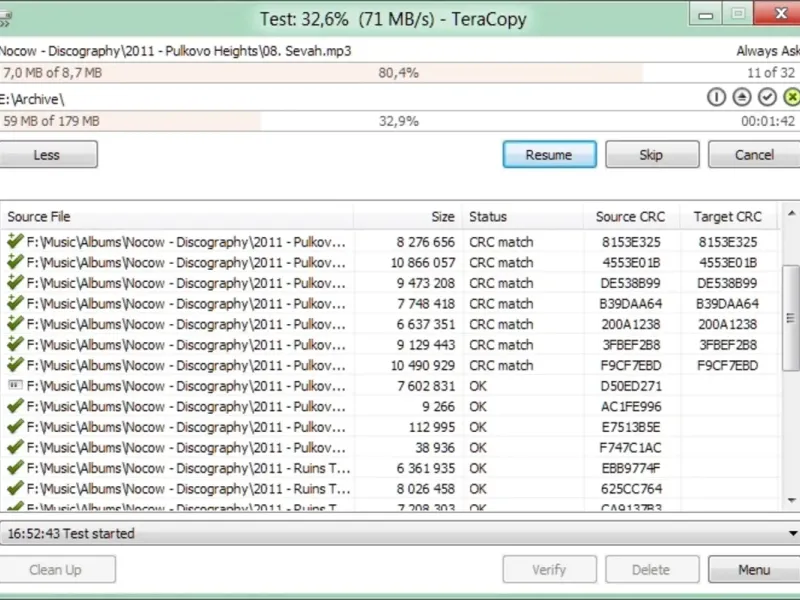Open the Menu button
The image size is (800, 600).
pyautogui.click(x=754, y=569)
